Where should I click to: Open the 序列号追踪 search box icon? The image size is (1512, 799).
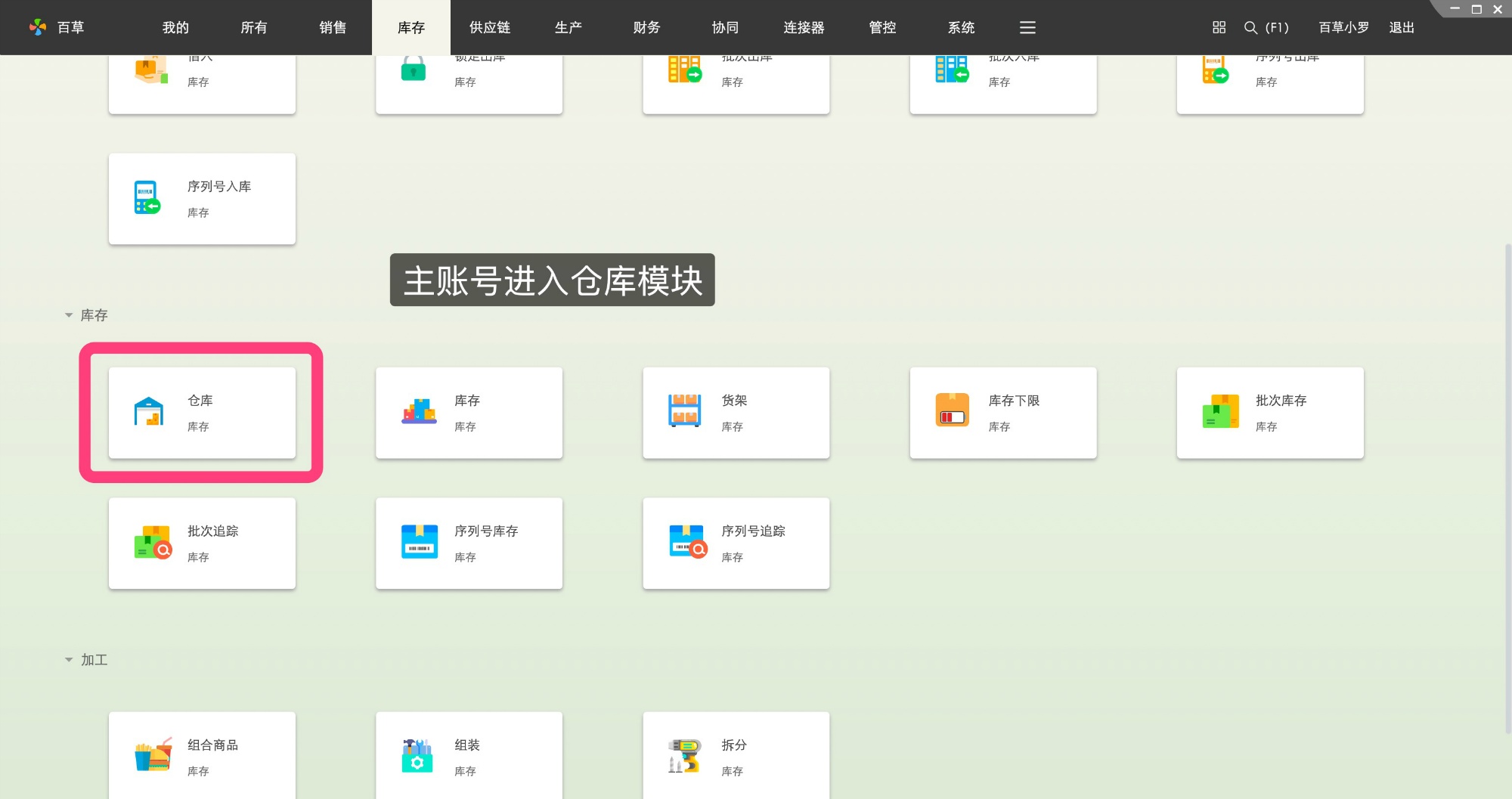pyautogui.click(x=687, y=542)
